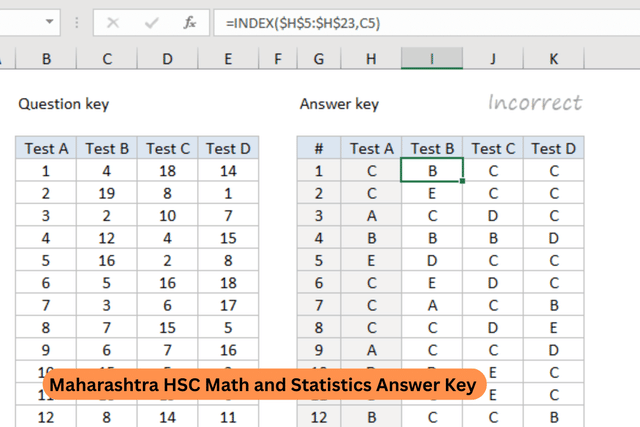Open Insert Function via the fx icon
Image resolution: width=640 pixels, height=427 pixels.
click(189, 23)
